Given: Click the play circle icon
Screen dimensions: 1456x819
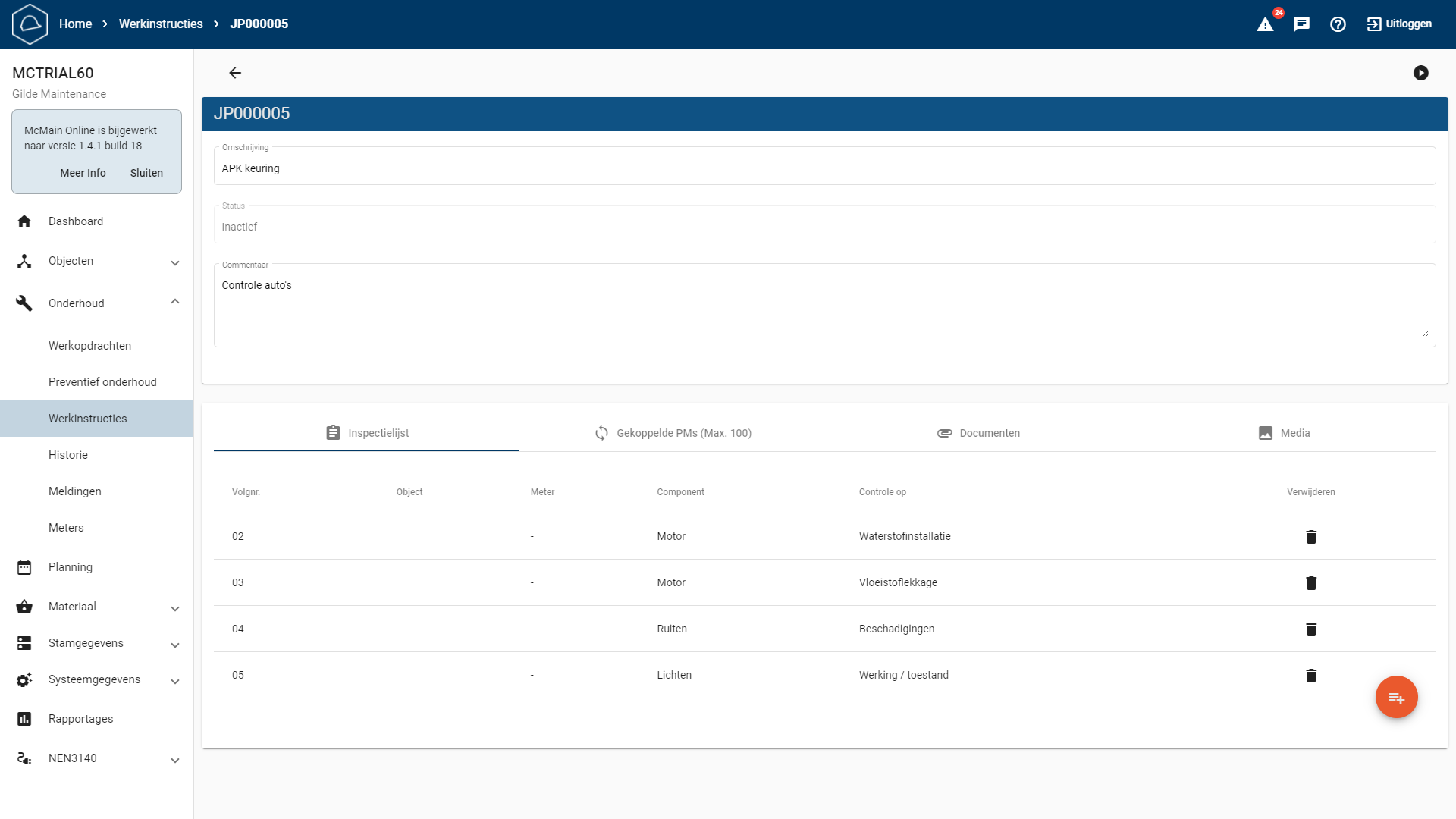Looking at the screenshot, I should coord(1421,73).
